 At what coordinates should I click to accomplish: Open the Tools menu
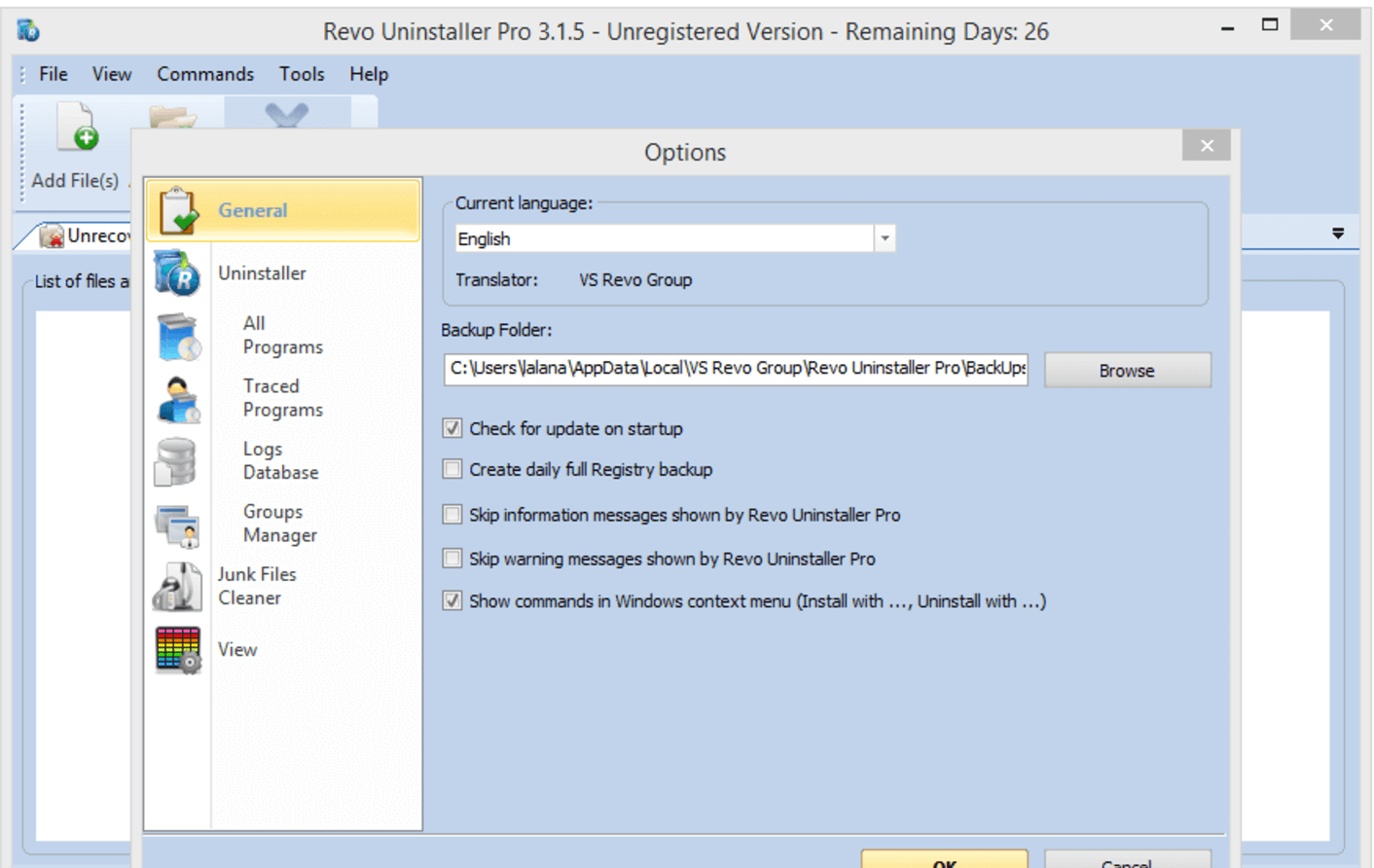click(302, 74)
